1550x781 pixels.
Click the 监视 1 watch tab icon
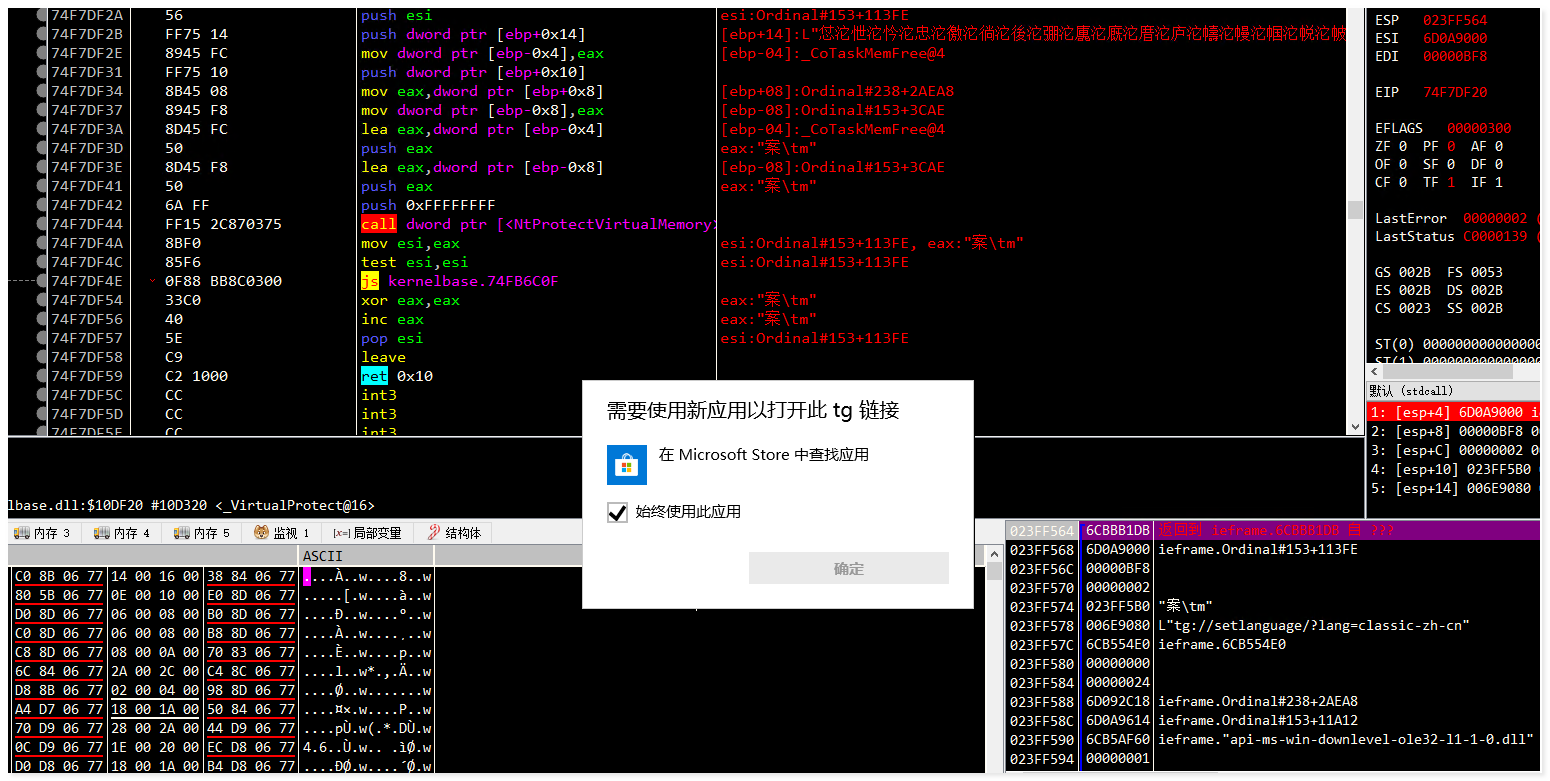262,533
